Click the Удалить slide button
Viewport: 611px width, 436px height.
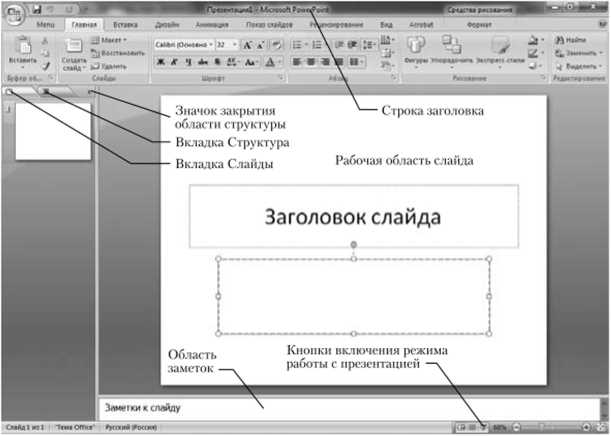109,66
